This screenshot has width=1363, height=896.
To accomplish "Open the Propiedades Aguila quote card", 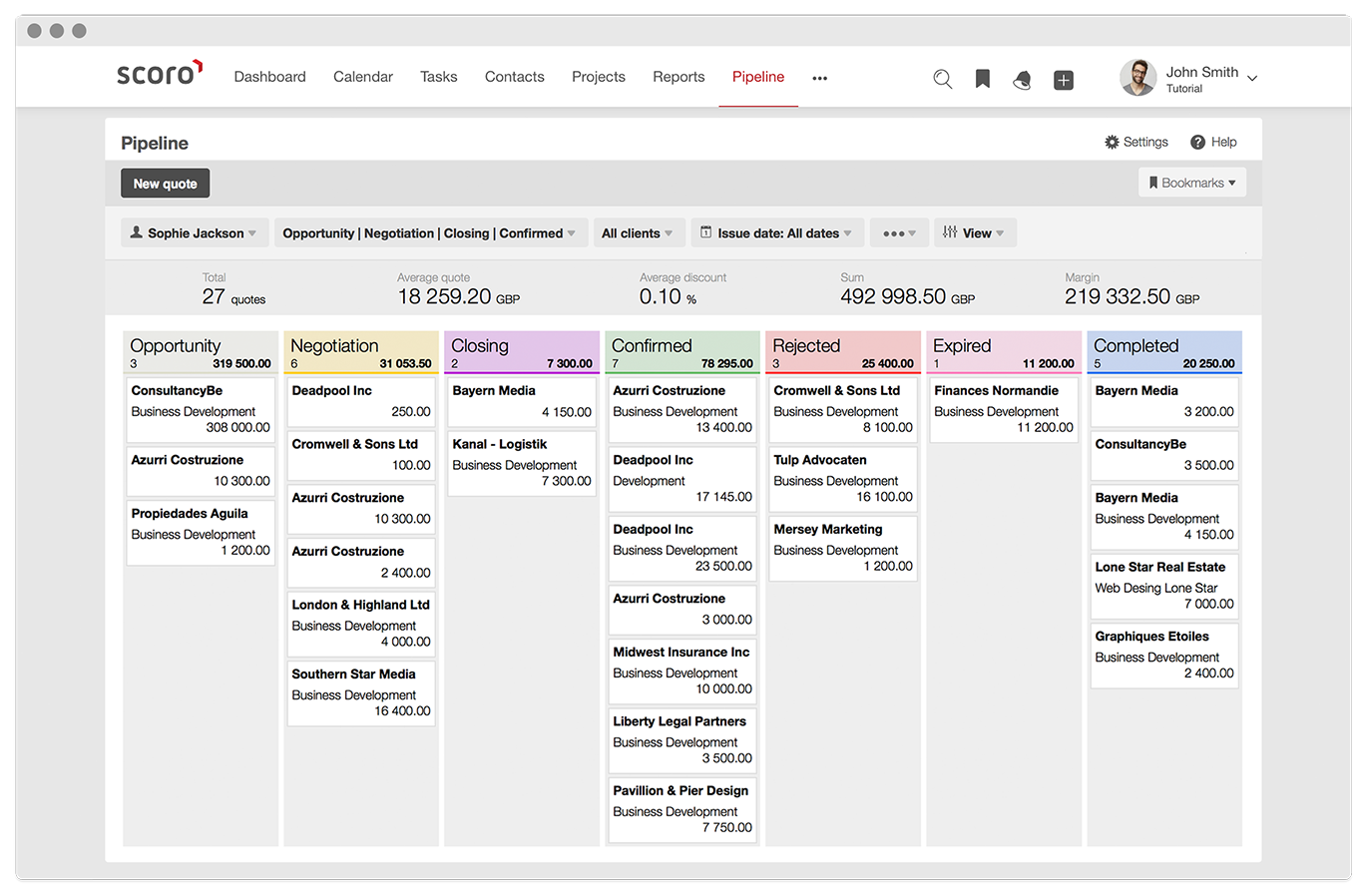I will pos(201,532).
